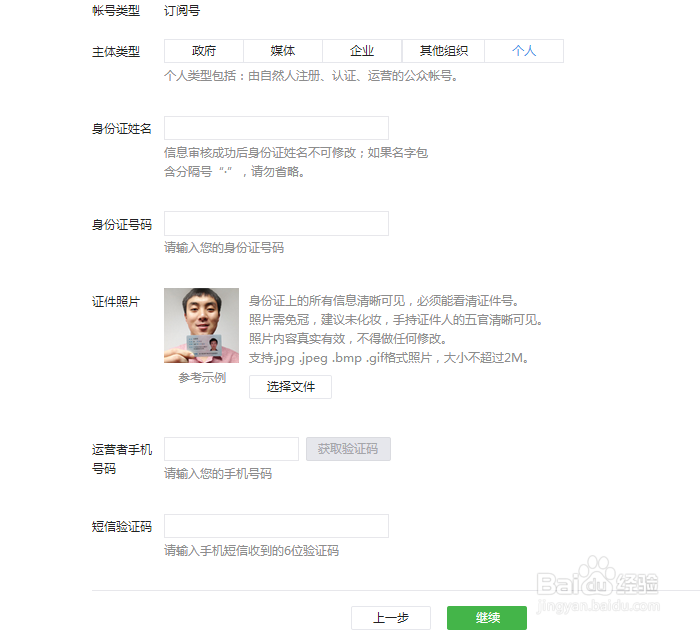Click the 照片需免冠 instruction line

point(396,320)
